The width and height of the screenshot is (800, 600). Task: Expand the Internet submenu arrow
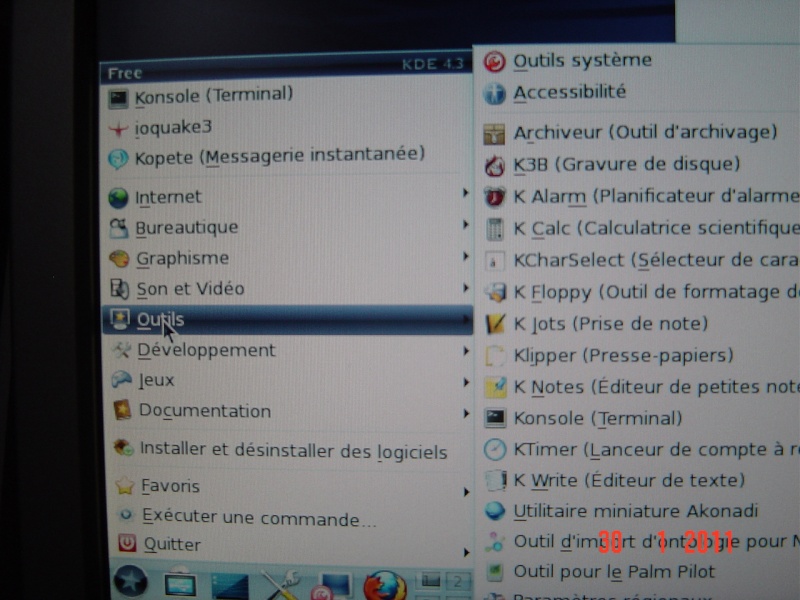point(465,193)
